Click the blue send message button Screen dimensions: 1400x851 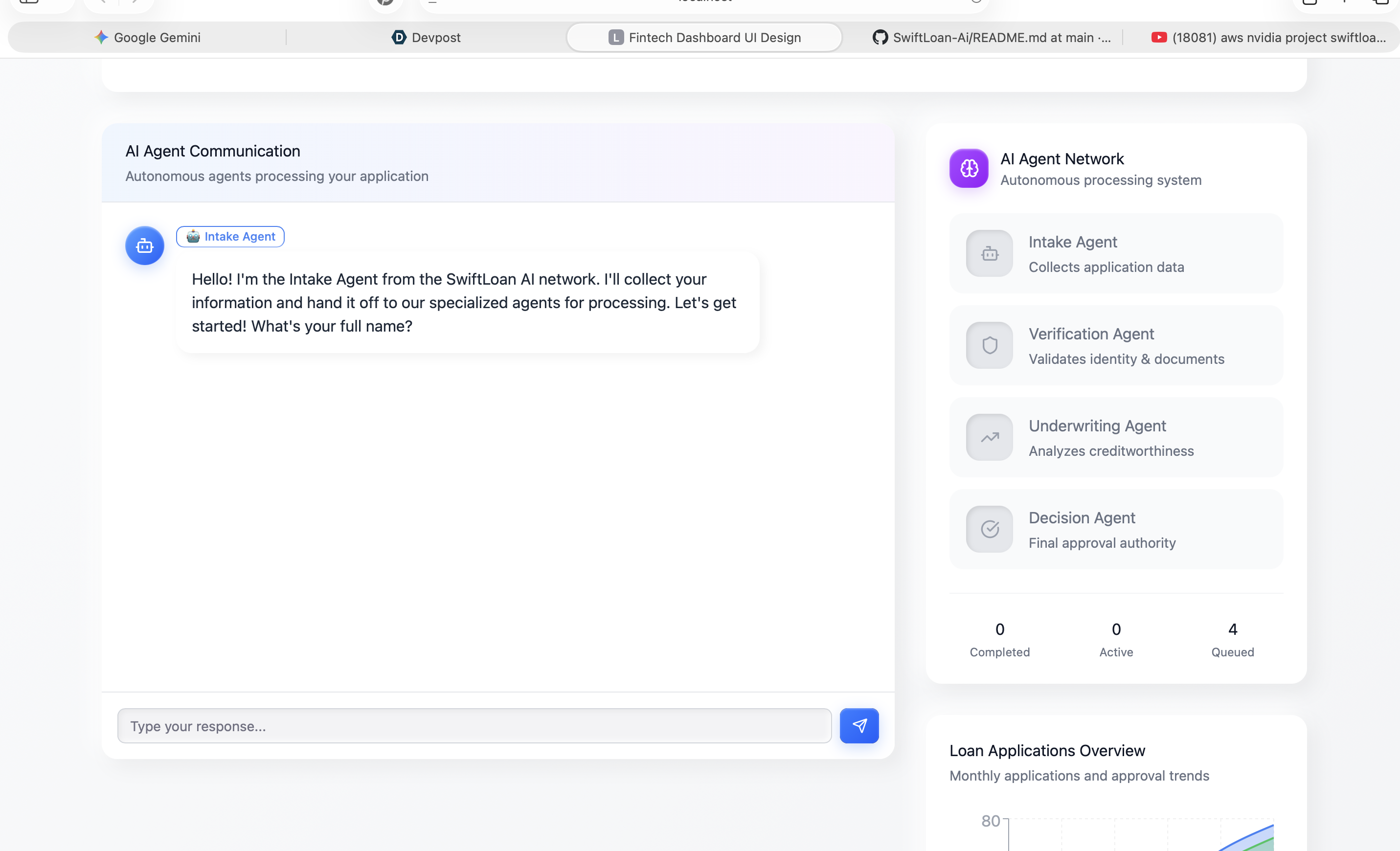pos(858,725)
